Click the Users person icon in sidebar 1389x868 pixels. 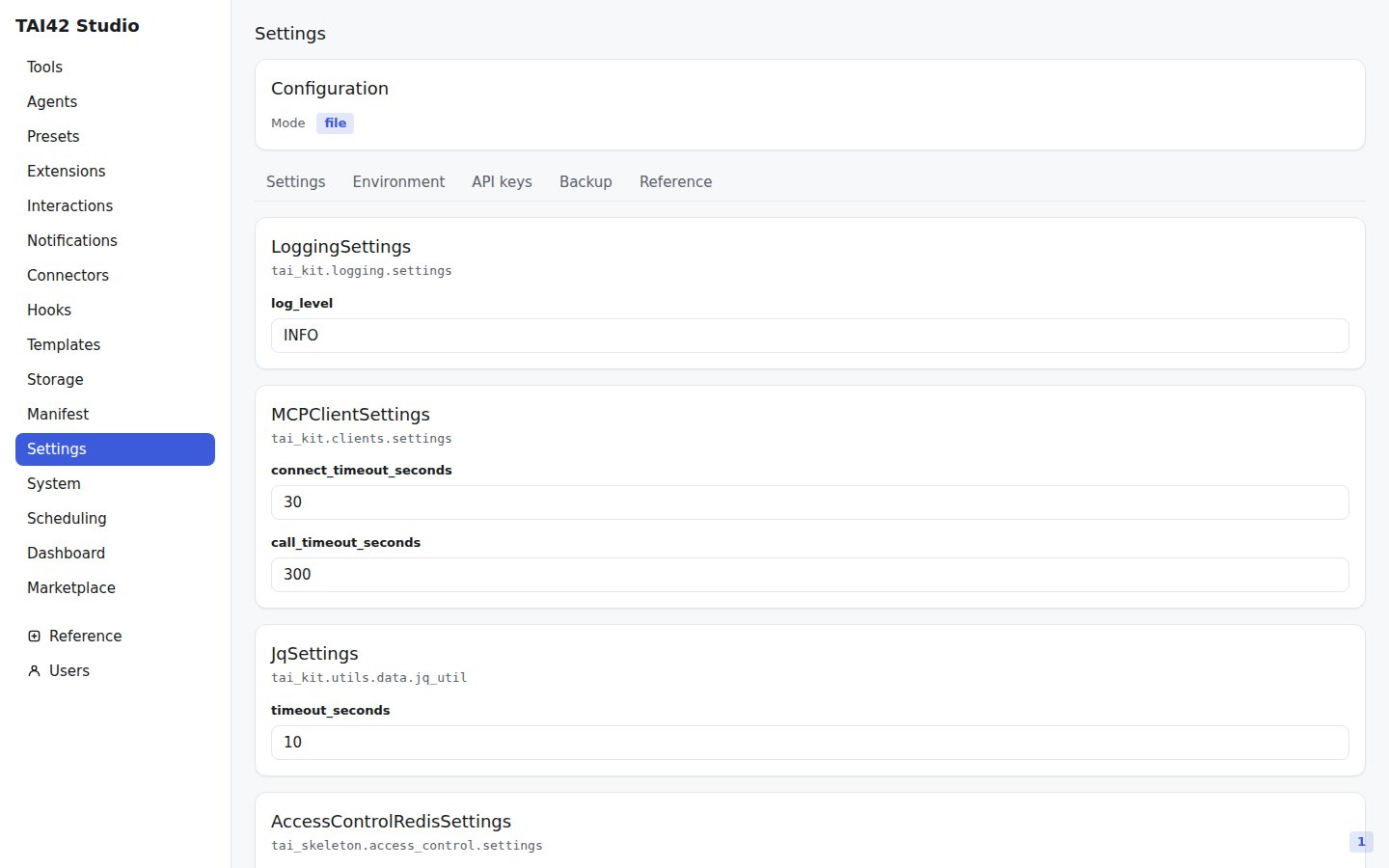click(x=35, y=671)
